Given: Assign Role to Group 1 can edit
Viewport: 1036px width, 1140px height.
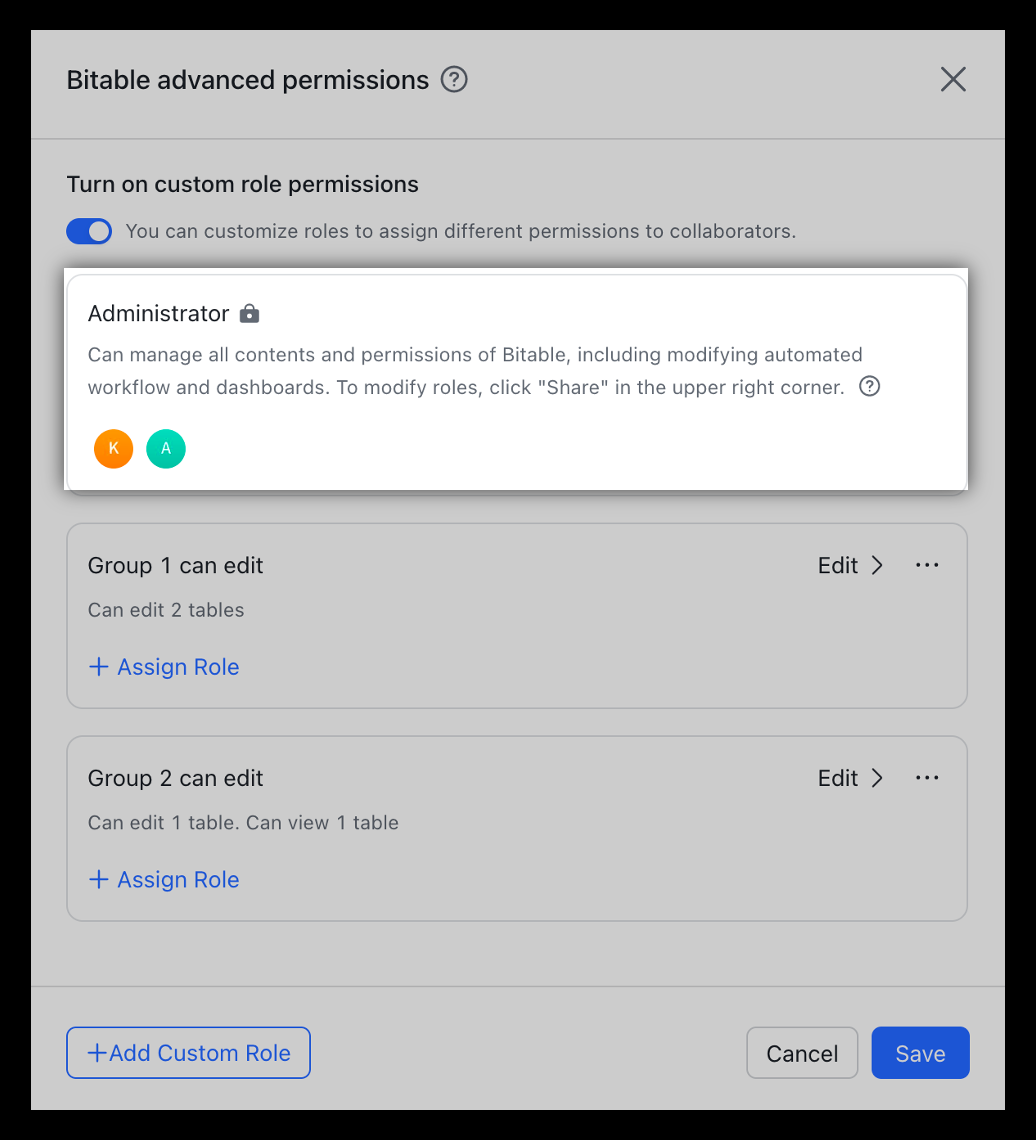Looking at the screenshot, I should pos(165,667).
